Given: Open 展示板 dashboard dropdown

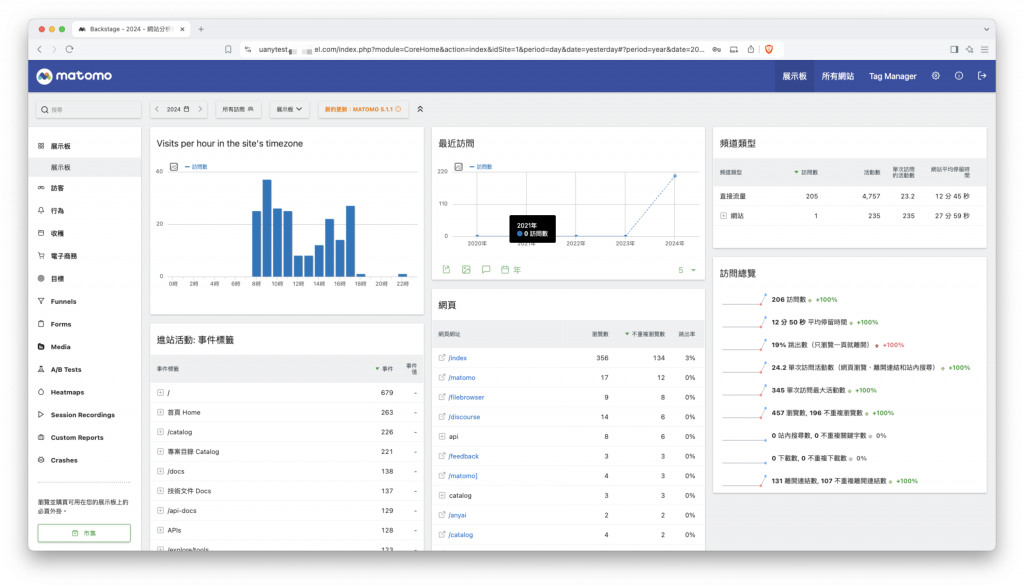Looking at the screenshot, I should pos(289,109).
